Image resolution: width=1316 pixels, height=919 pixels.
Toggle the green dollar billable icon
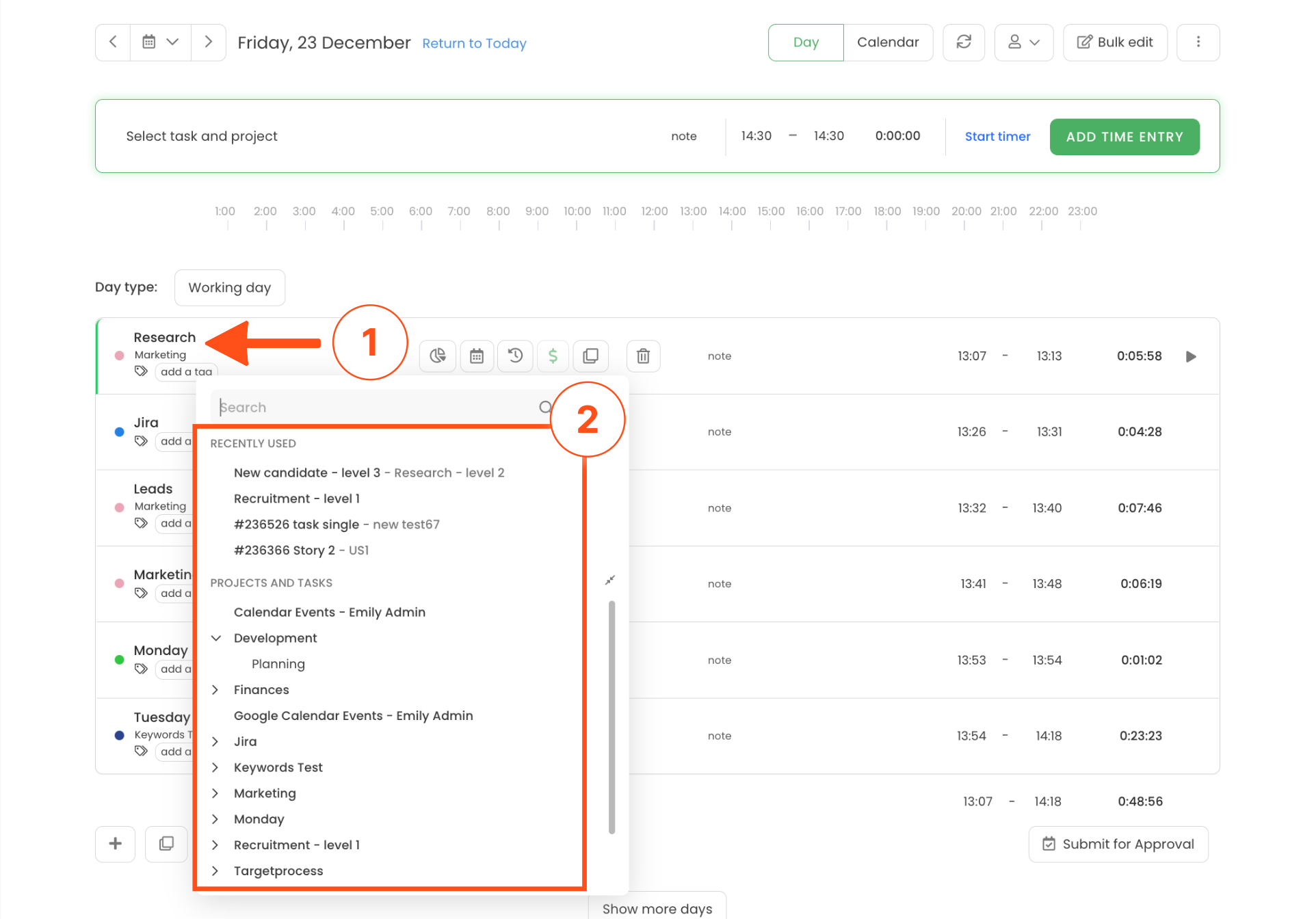(553, 356)
